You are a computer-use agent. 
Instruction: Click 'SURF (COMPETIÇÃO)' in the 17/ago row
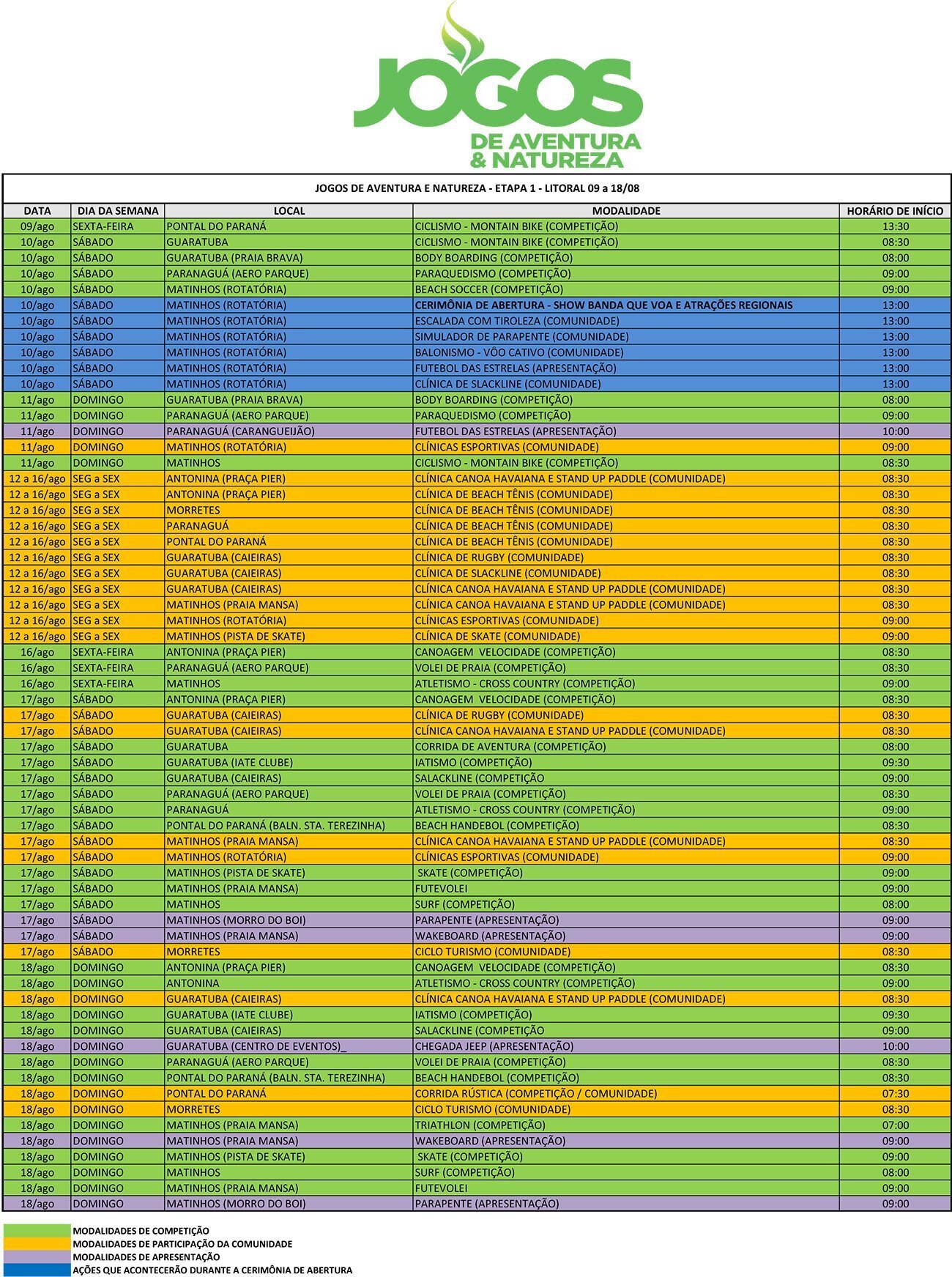click(x=626, y=904)
